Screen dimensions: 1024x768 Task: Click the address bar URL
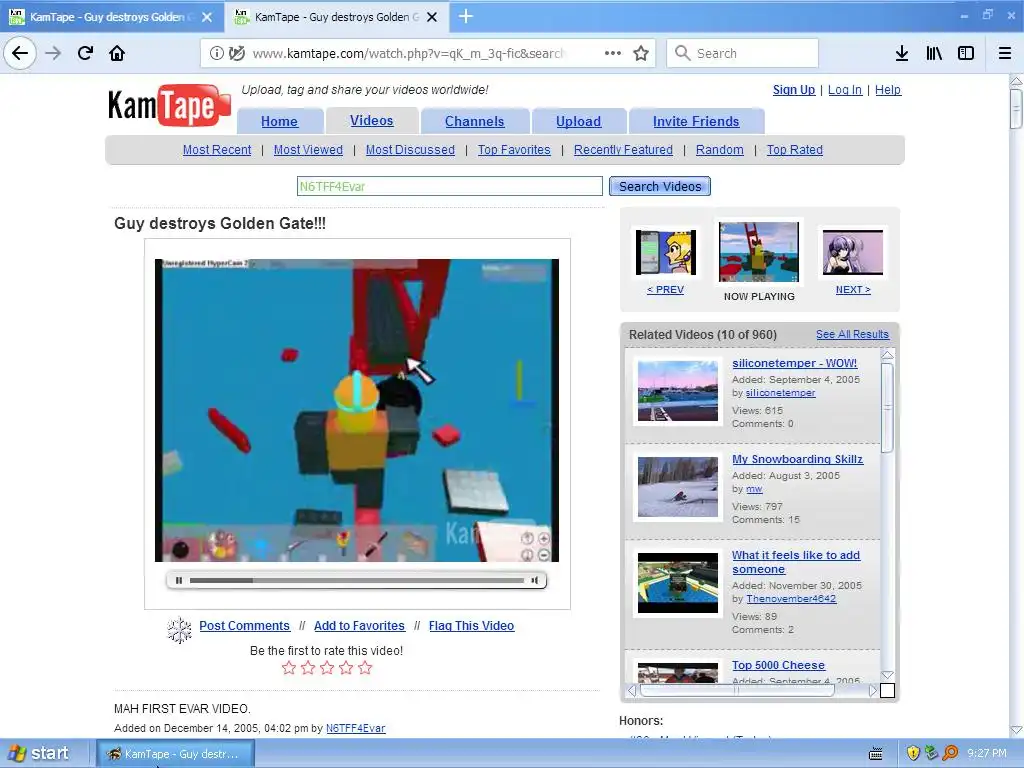408,54
